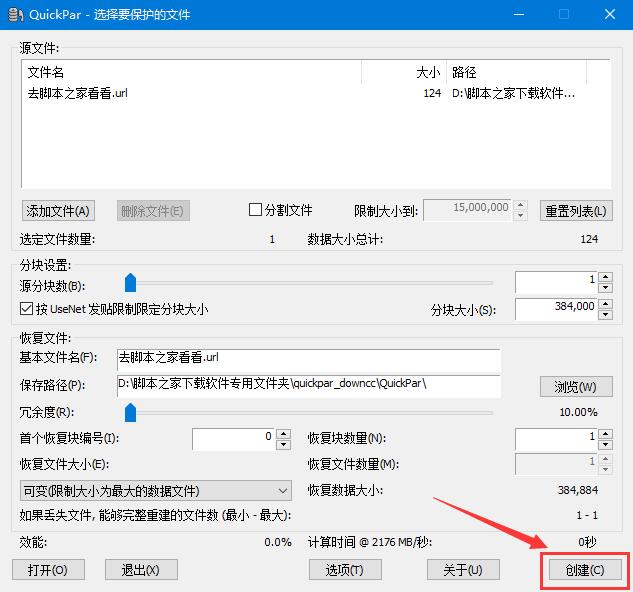Decrease 首个恢复块编号(I) value
The image size is (633, 592).
(283, 444)
